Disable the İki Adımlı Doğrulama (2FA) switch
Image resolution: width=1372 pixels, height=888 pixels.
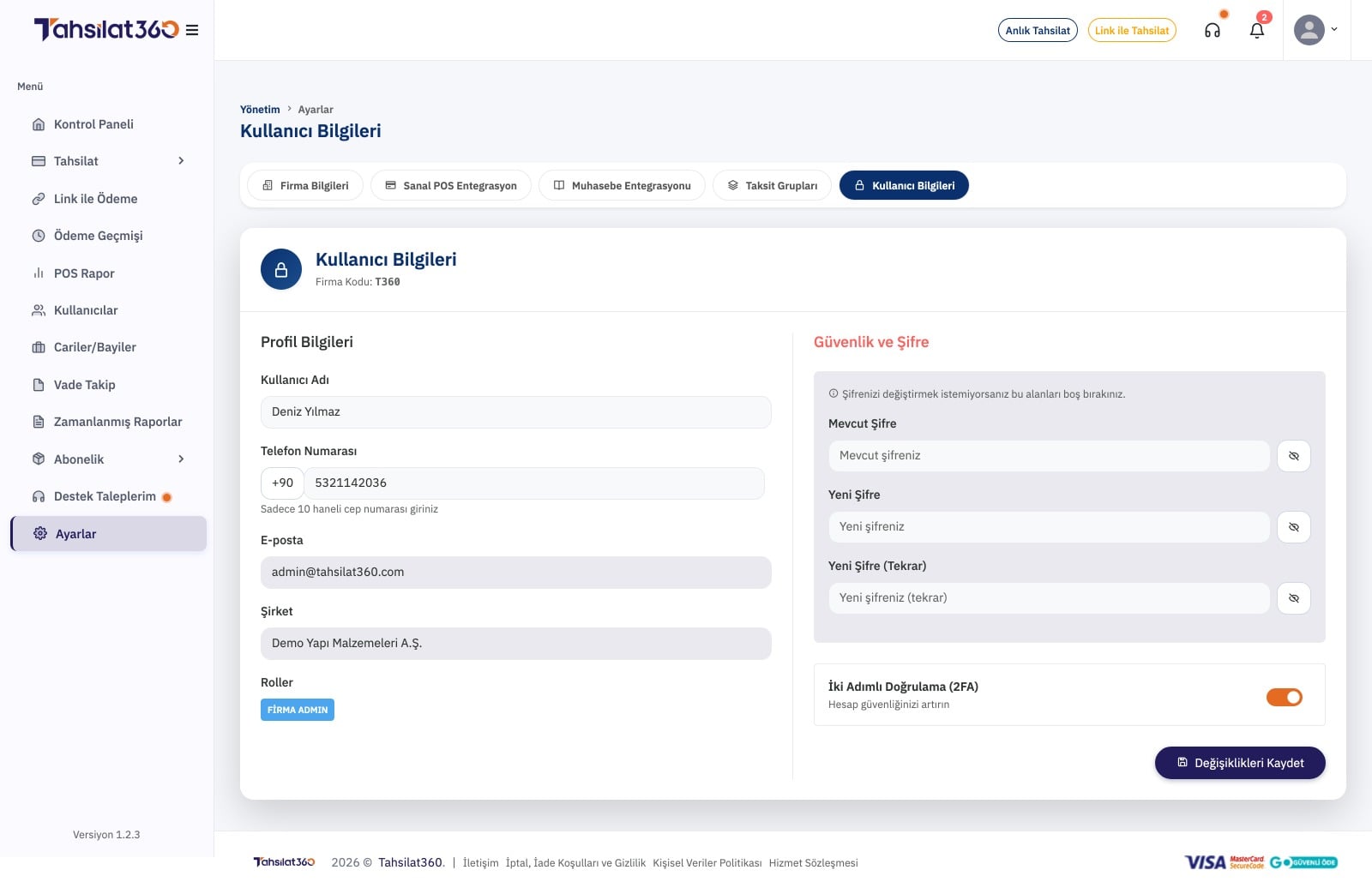[x=1285, y=697]
